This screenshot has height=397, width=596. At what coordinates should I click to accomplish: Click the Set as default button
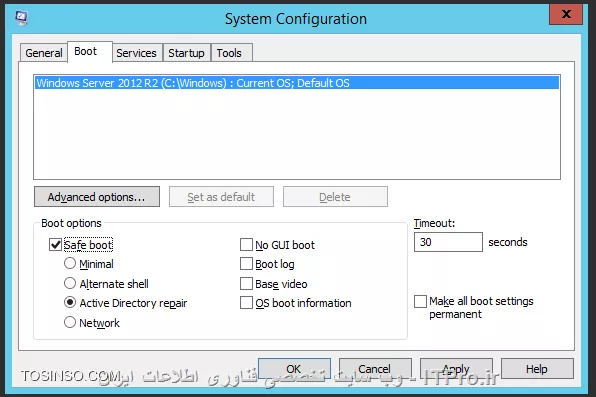pos(221,197)
